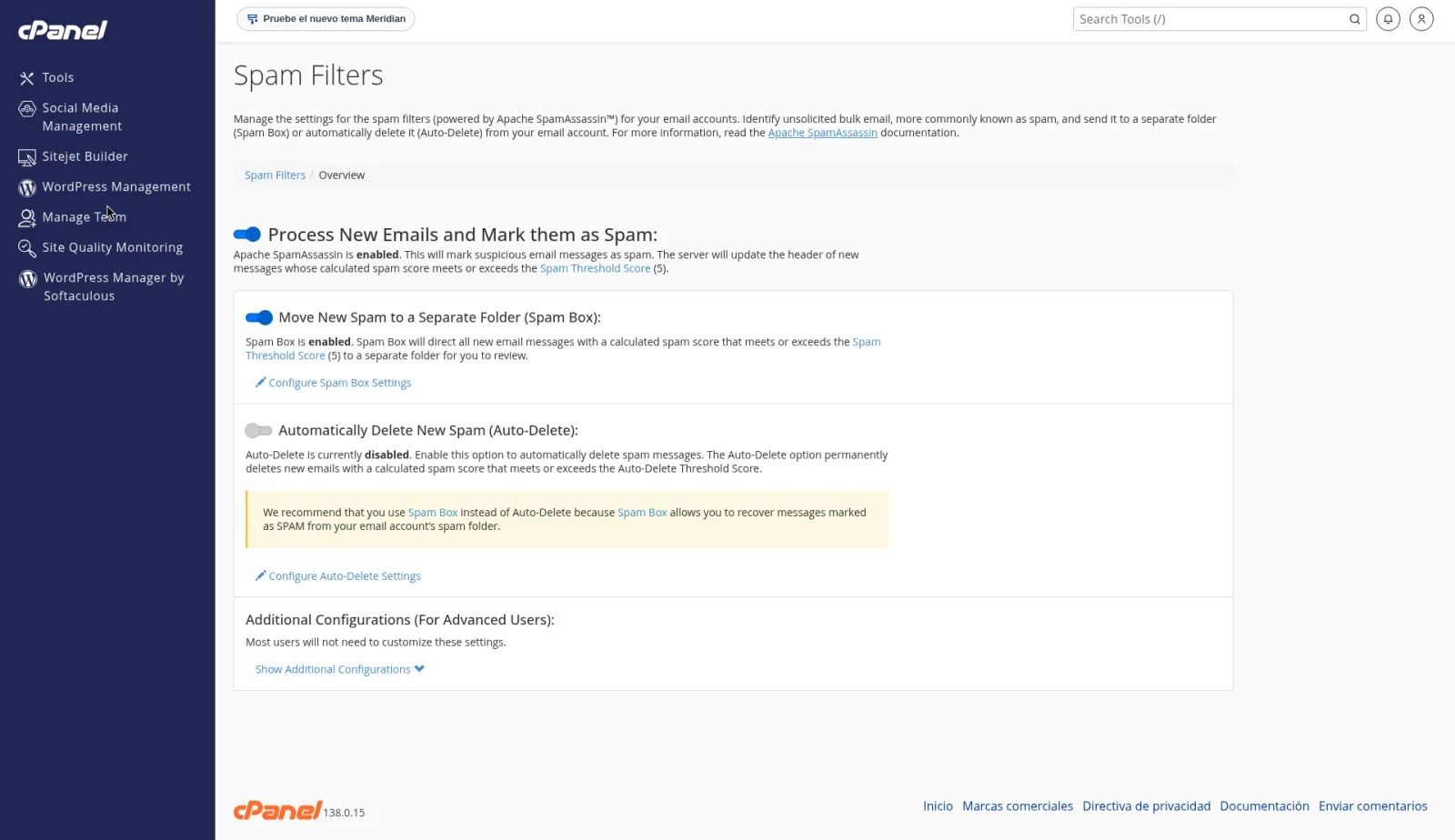This screenshot has width=1455, height=840.
Task: Open notifications bell
Action: click(1388, 18)
